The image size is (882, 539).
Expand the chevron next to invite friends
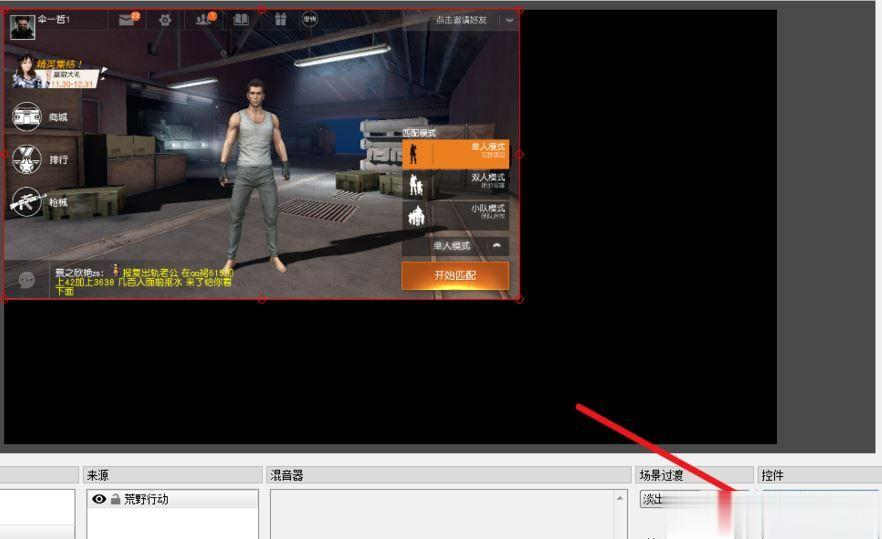pos(510,20)
